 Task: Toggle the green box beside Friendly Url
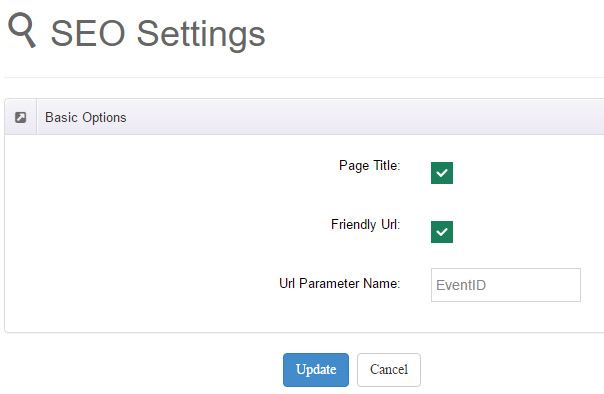coord(442,232)
